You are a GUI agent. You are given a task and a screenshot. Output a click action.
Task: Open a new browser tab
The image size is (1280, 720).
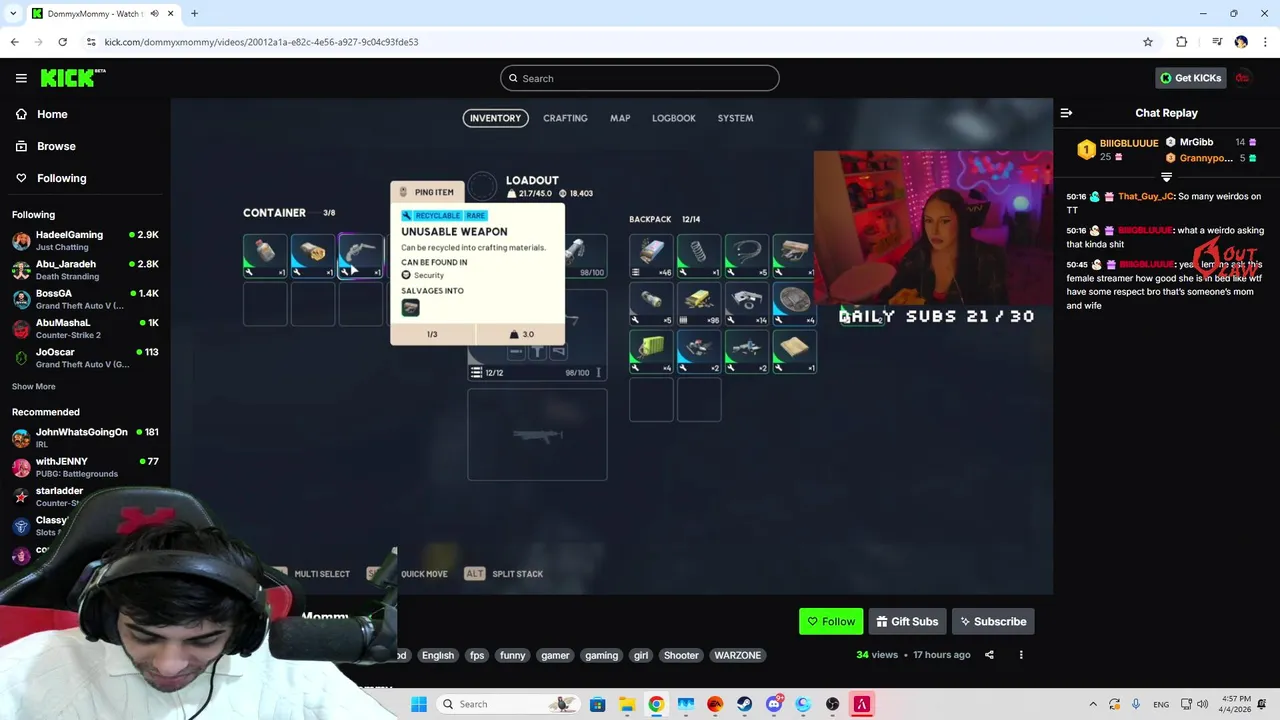click(x=194, y=14)
